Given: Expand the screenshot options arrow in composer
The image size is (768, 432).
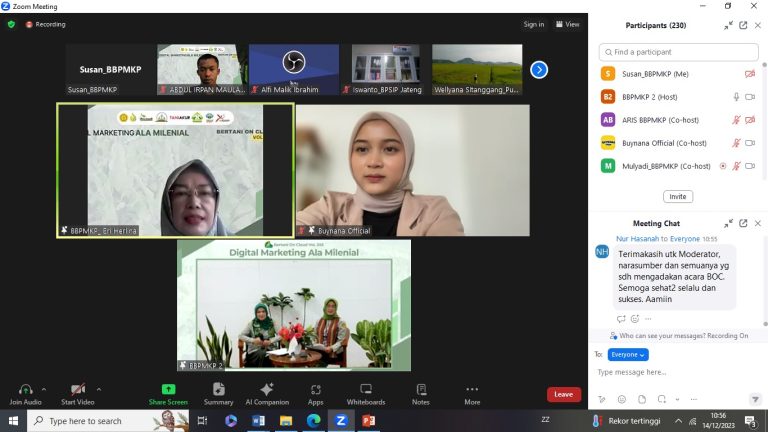Looking at the screenshot, I should [x=677, y=400].
